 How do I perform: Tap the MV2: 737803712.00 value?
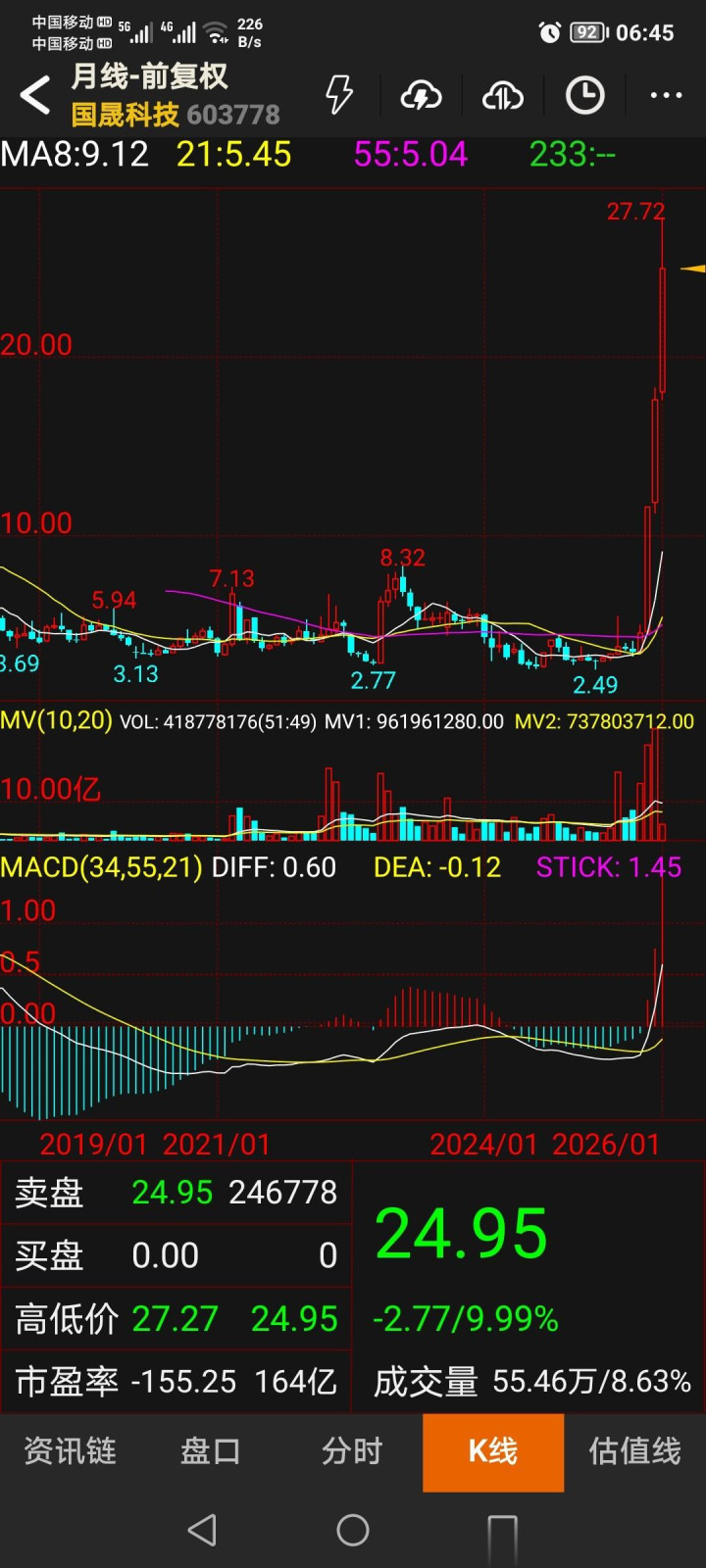click(604, 722)
